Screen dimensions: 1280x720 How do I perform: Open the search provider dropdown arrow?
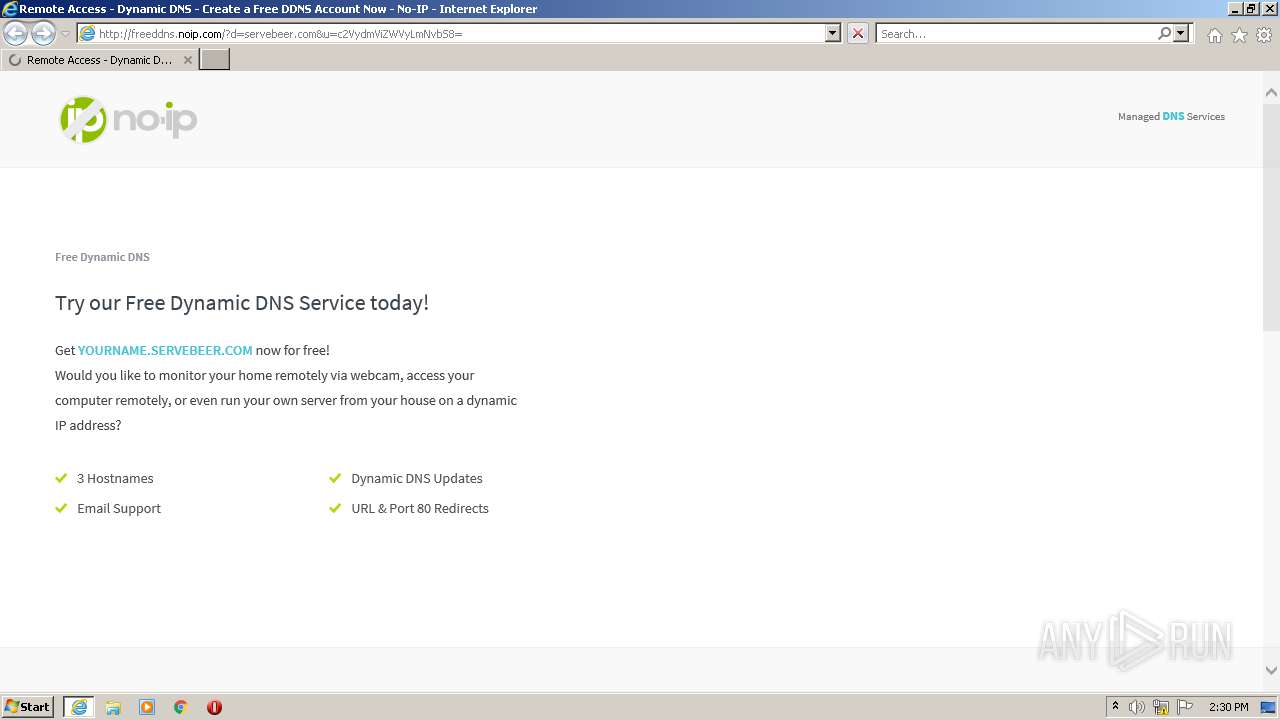click(1181, 33)
